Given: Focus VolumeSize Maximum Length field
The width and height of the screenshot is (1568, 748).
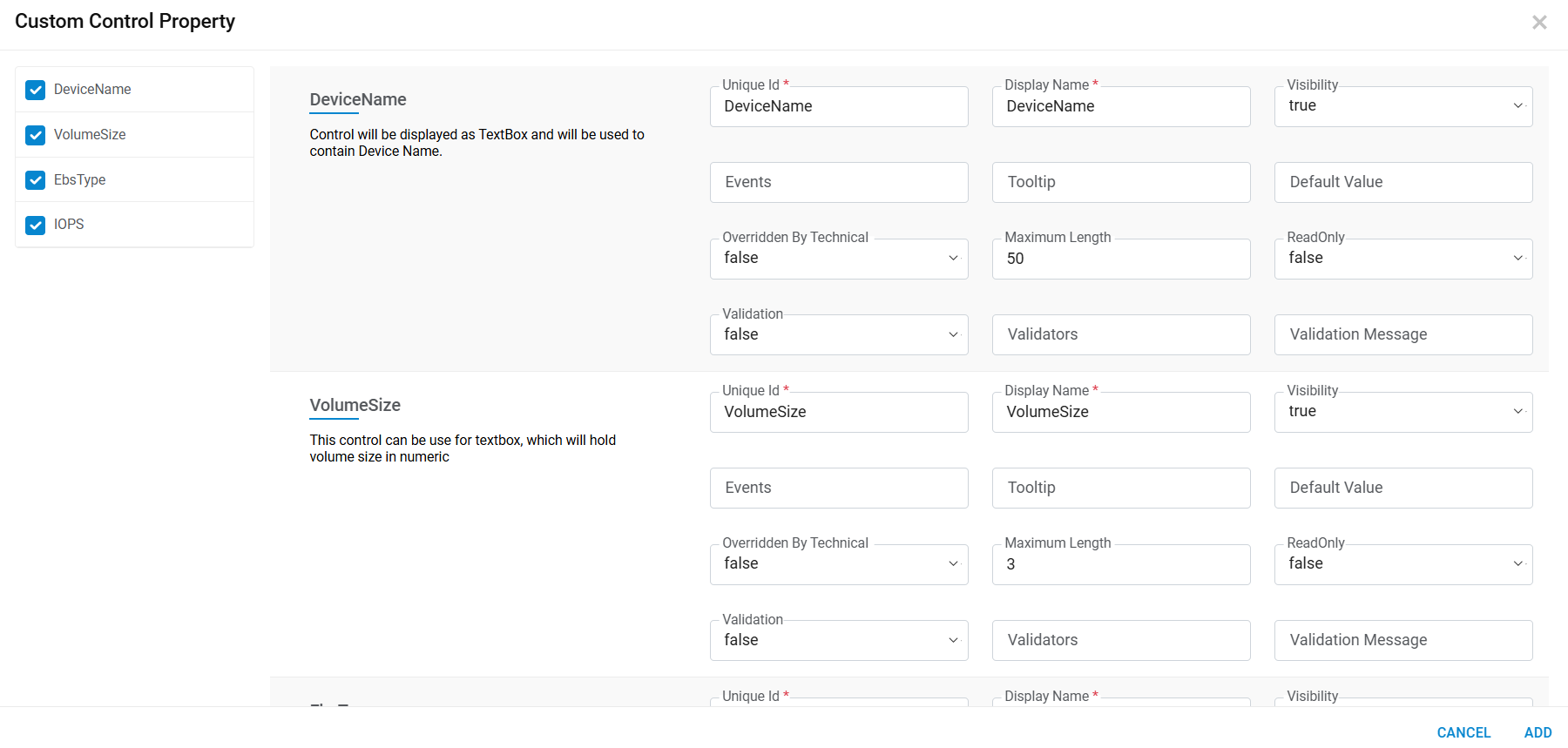Looking at the screenshot, I should tap(1120, 564).
